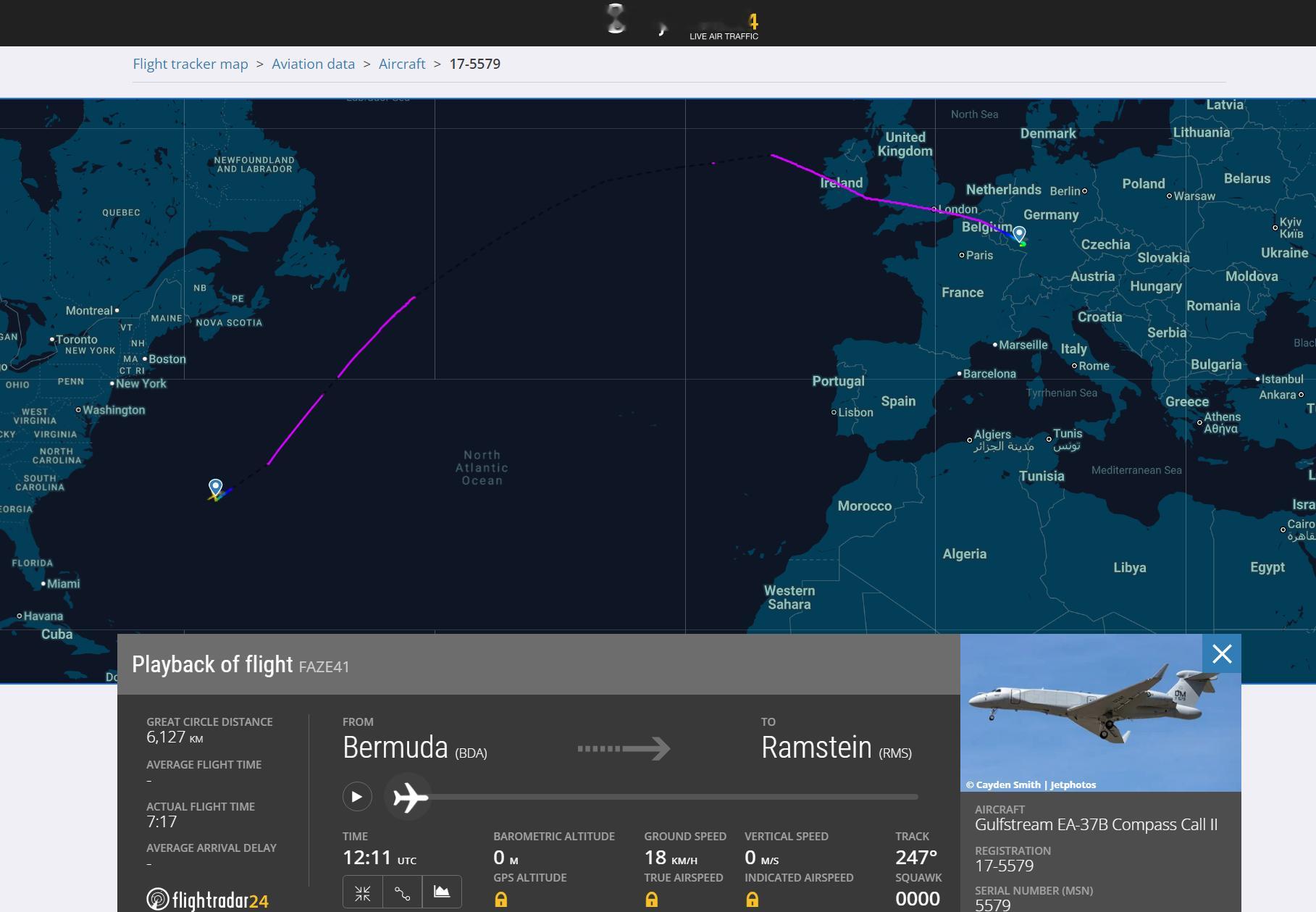Click the Gulfstream EA-37B Compass Call II text
This screenshot has width=1316, height=912.
point(1096,824)
